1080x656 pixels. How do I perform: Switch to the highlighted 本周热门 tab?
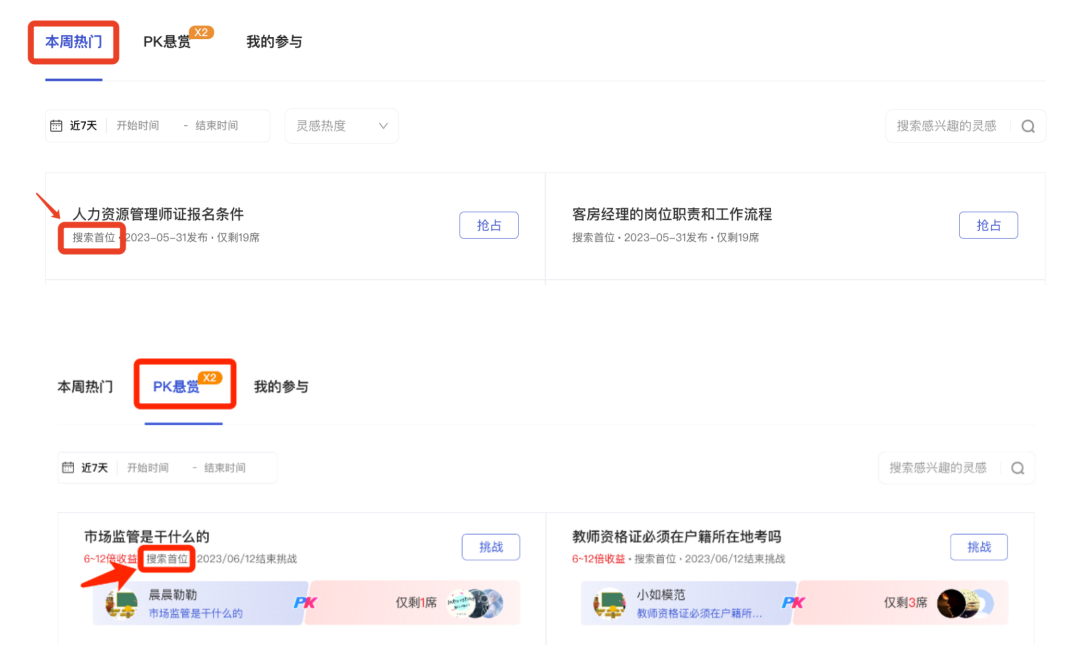click(x=73, y=42)
